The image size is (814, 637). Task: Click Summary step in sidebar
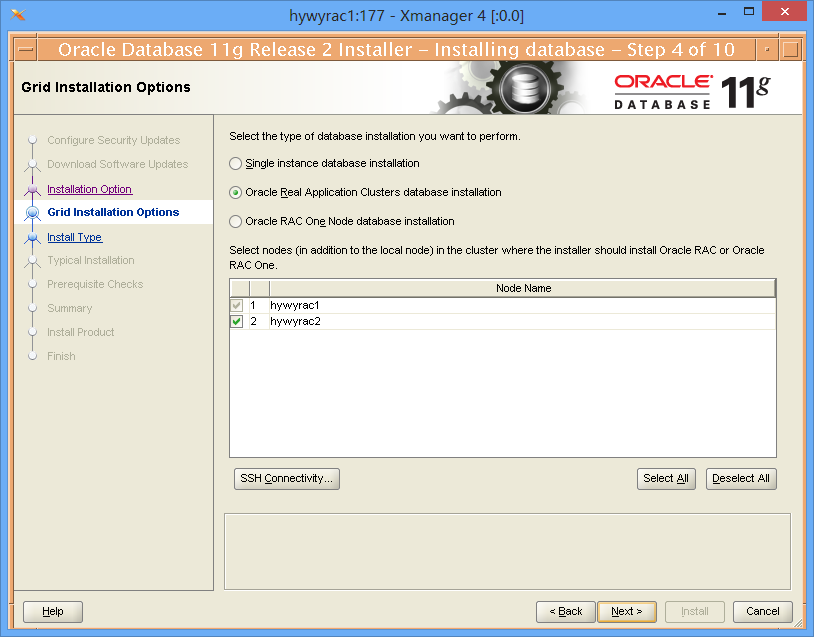pos(70,308)
